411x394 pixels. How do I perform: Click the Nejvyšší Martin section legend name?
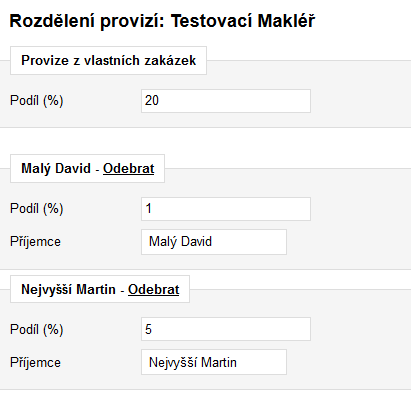coord(68,289)
